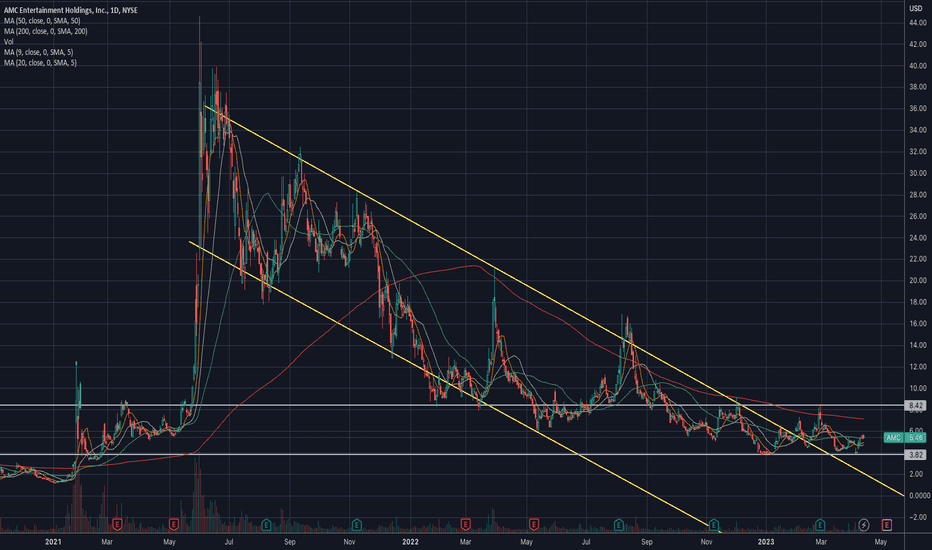Select the MA 20 indicator legend
The height and width of the screenshot is (550, 932).
40,62
